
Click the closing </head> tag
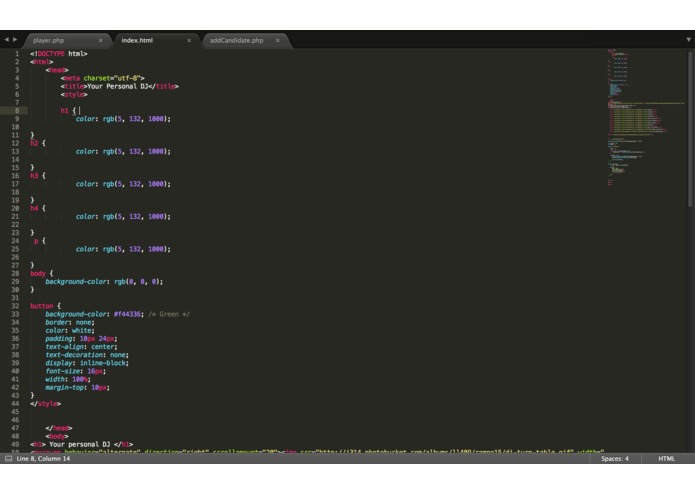click(x=59, y=428)
